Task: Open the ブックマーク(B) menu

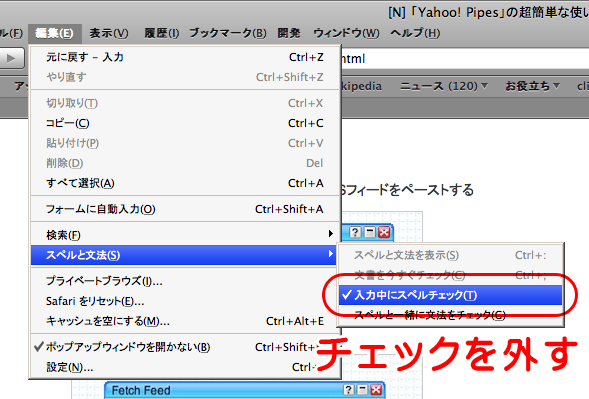Action: pos(228,33)
